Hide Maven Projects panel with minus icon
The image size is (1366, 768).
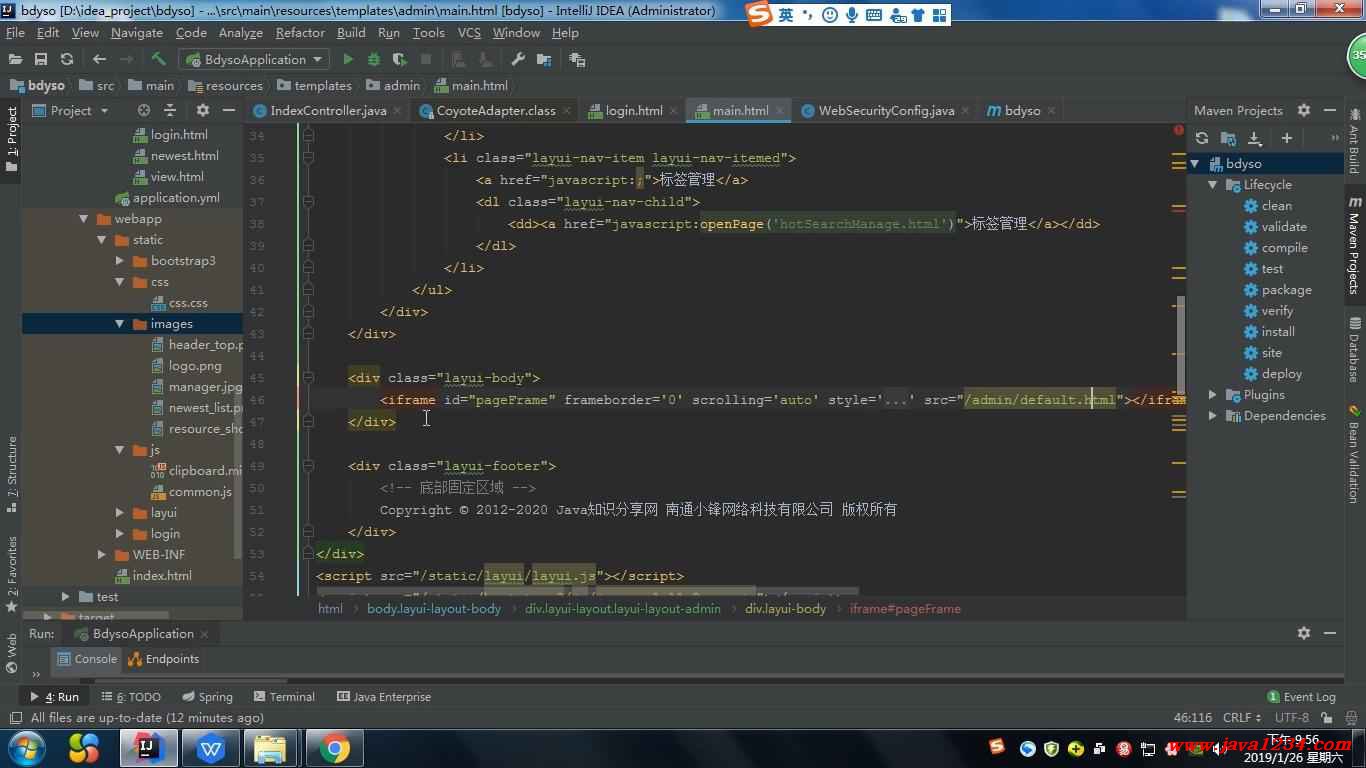point(1330,110)
